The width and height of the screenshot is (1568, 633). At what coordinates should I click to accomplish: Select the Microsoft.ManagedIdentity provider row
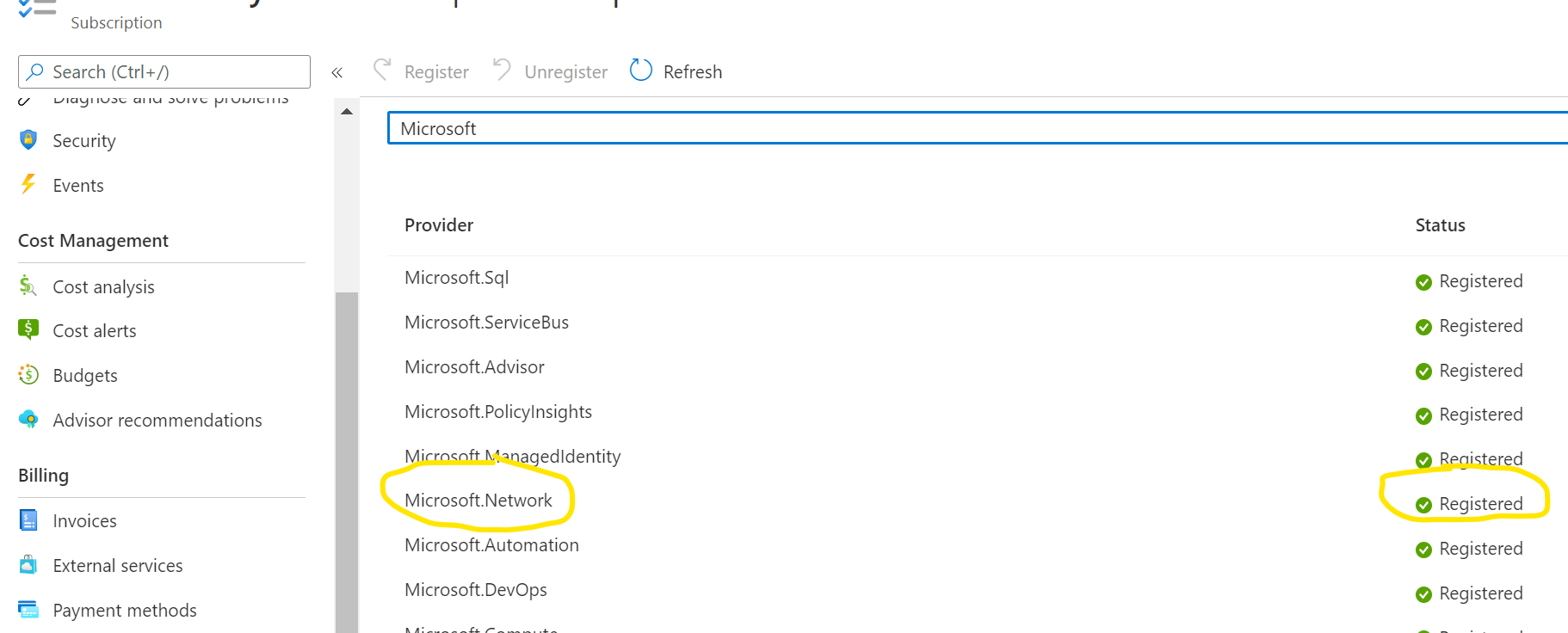[x=978, y=457]
